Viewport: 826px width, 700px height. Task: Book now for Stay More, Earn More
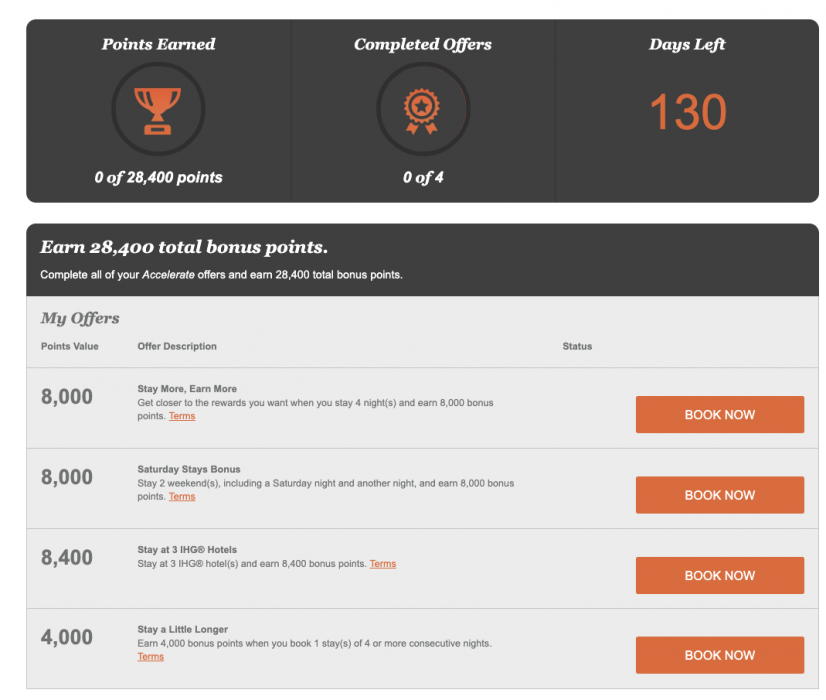coord(719,415)
